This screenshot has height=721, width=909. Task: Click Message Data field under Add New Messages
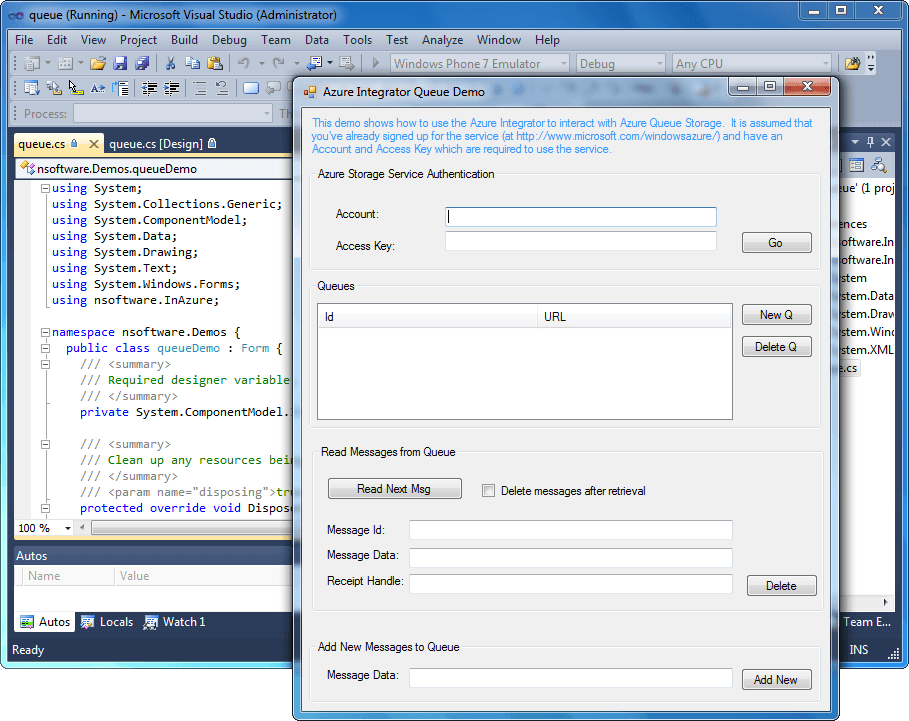click(x=570, y=678)
